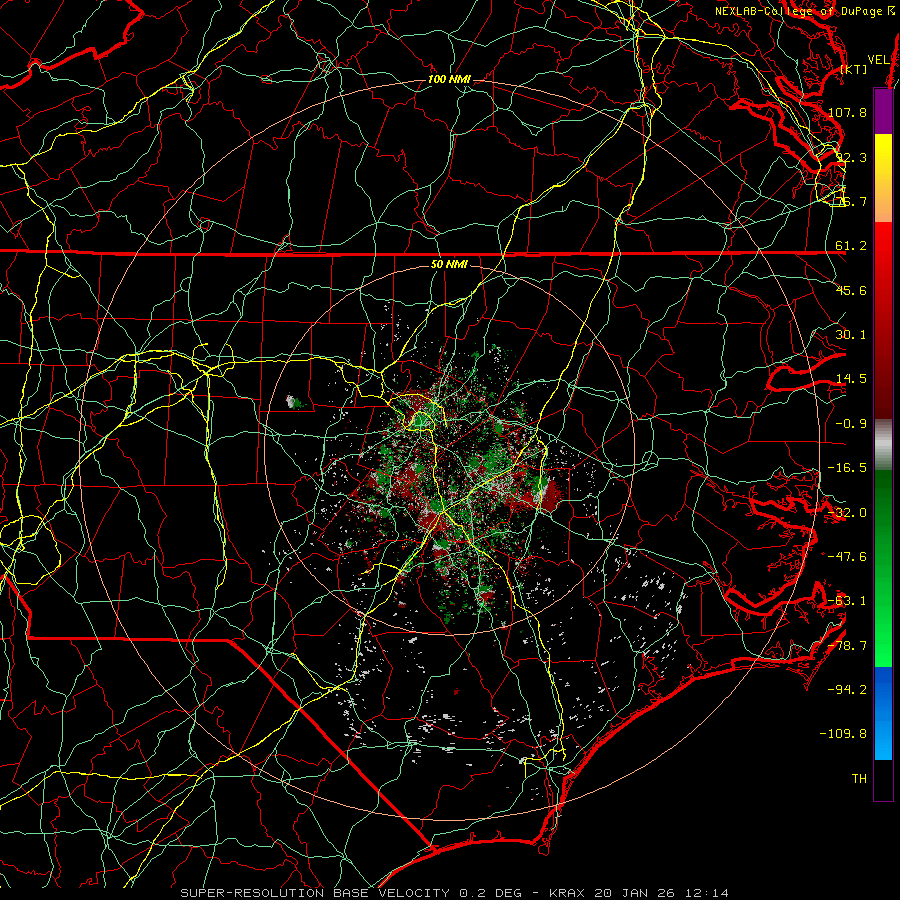Viewport: 900px width, 900px height.
Task: Click the 30.1 legend value
Action: pos(851,335)
